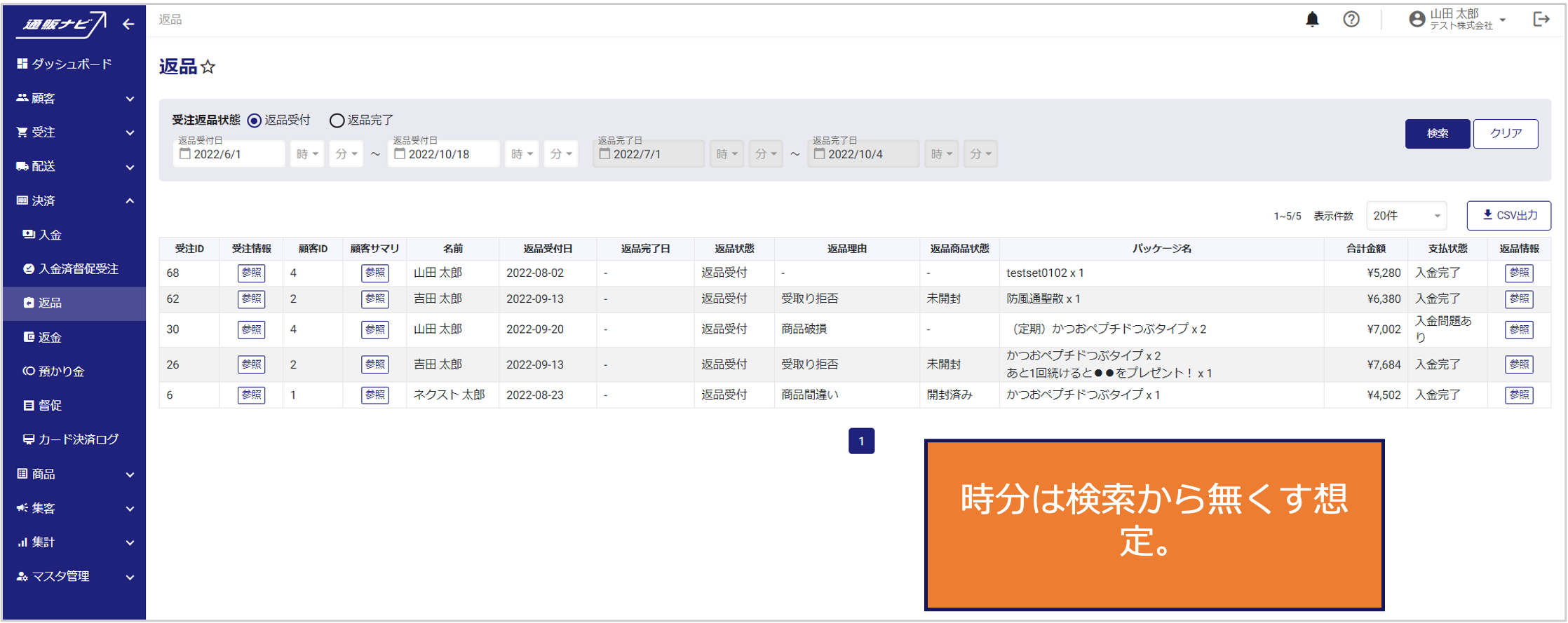Click the notification bell icon
The width and height of the screenshot is (1568, 623).
[x=1312, y=20]
